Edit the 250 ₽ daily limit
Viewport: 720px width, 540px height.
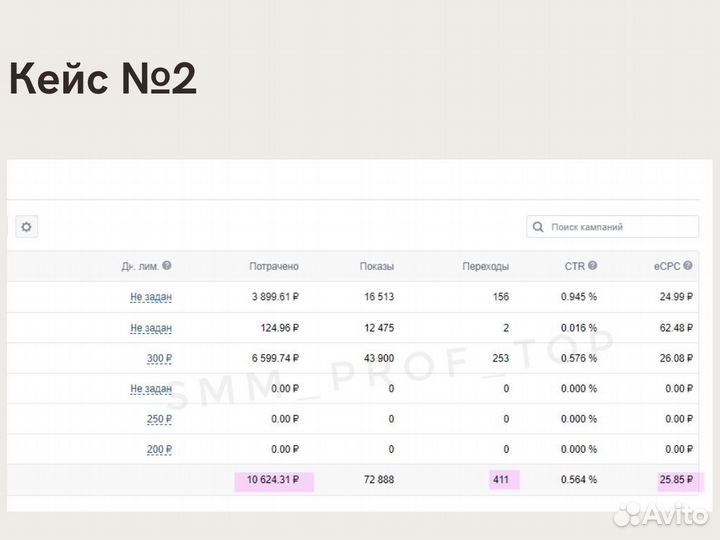[x=159, y=419]
